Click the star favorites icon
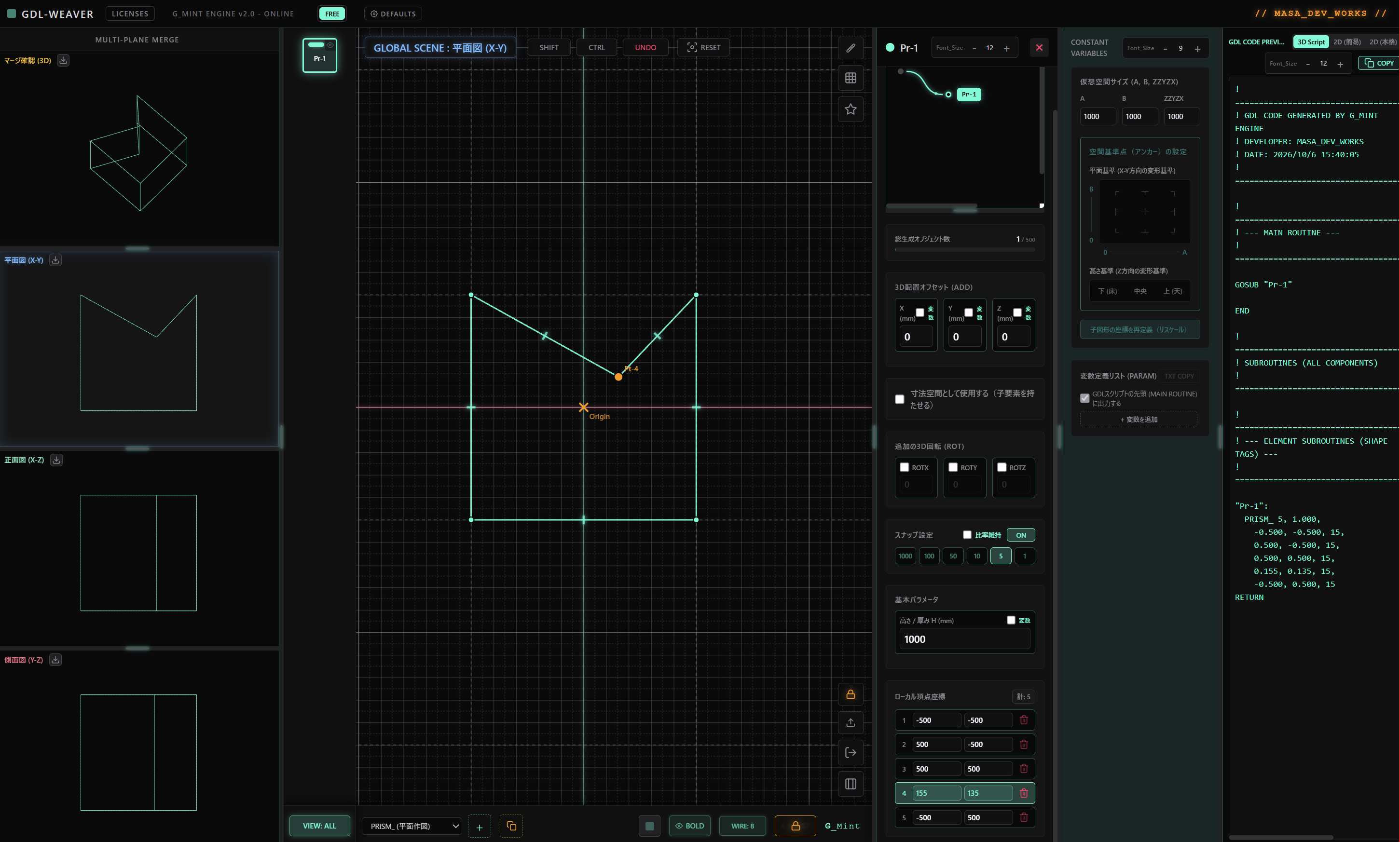Viewport: 1400px width, 842px height. coord(850,109)
